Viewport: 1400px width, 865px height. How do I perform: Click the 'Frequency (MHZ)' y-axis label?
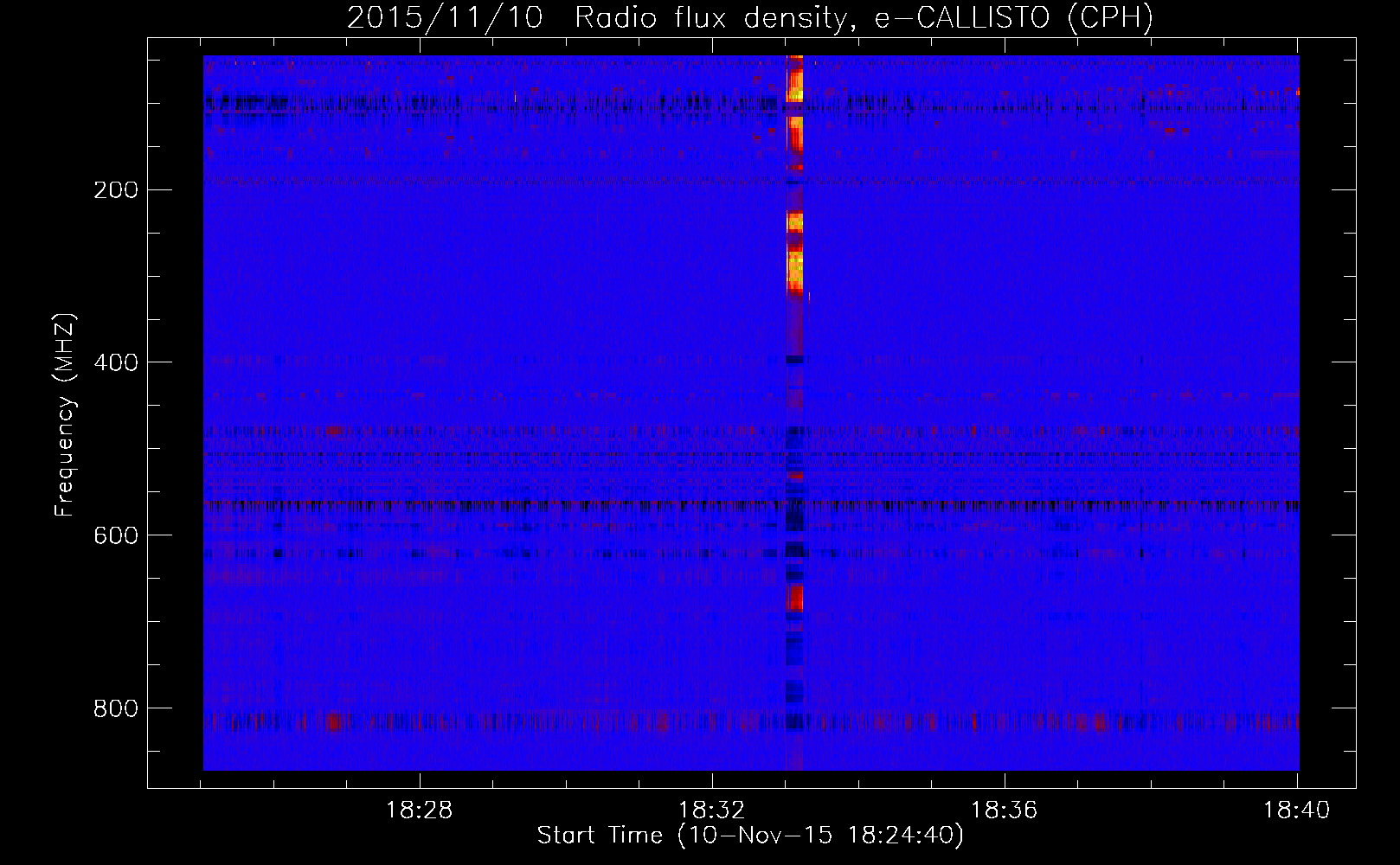coord(65,415)
